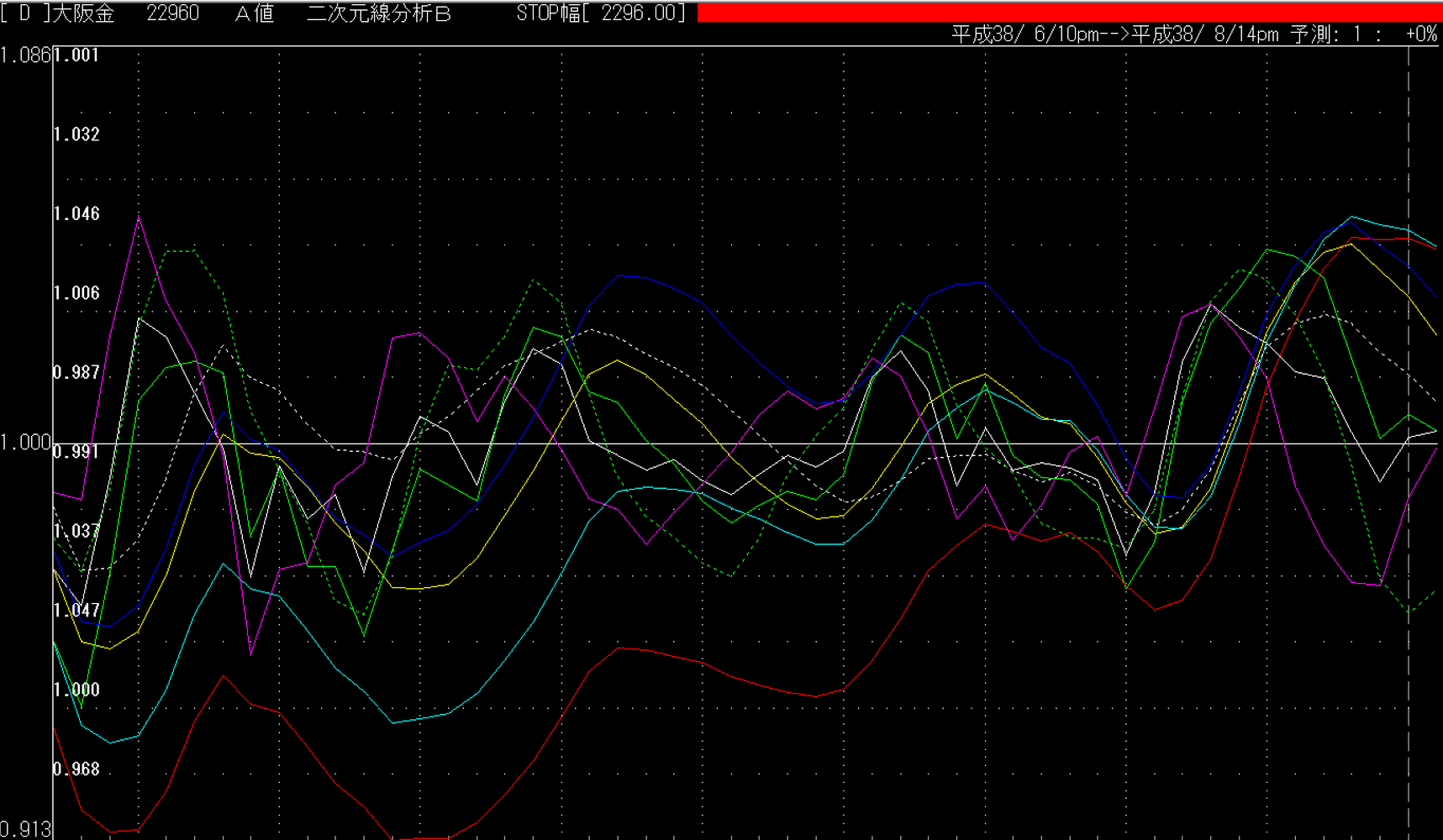Click the 0.991 series label
The height and width of the screenshot is (840, 1443).
(x=76, y=452)
